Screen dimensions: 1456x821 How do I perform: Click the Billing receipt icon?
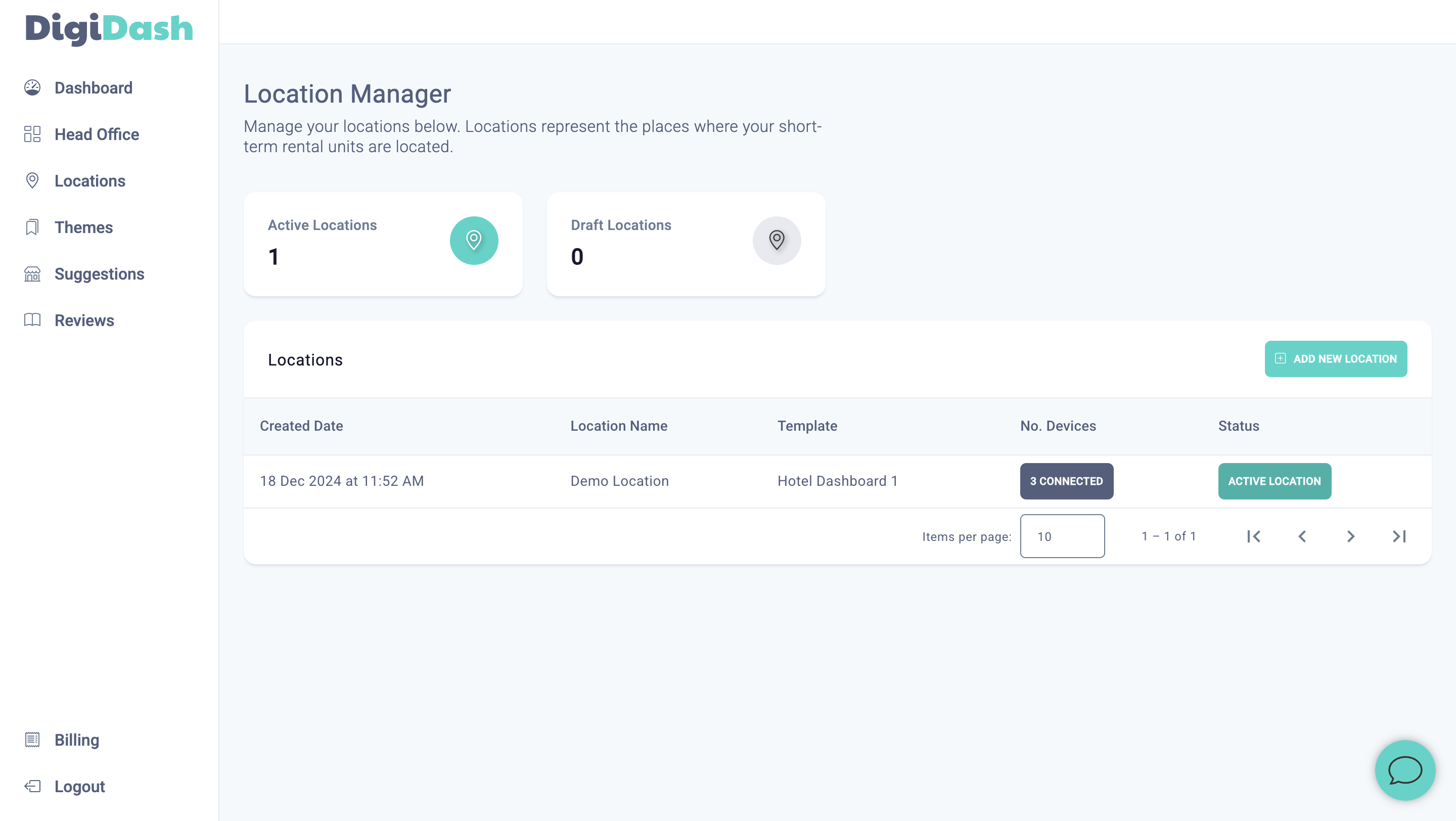(x=32, y=740)
